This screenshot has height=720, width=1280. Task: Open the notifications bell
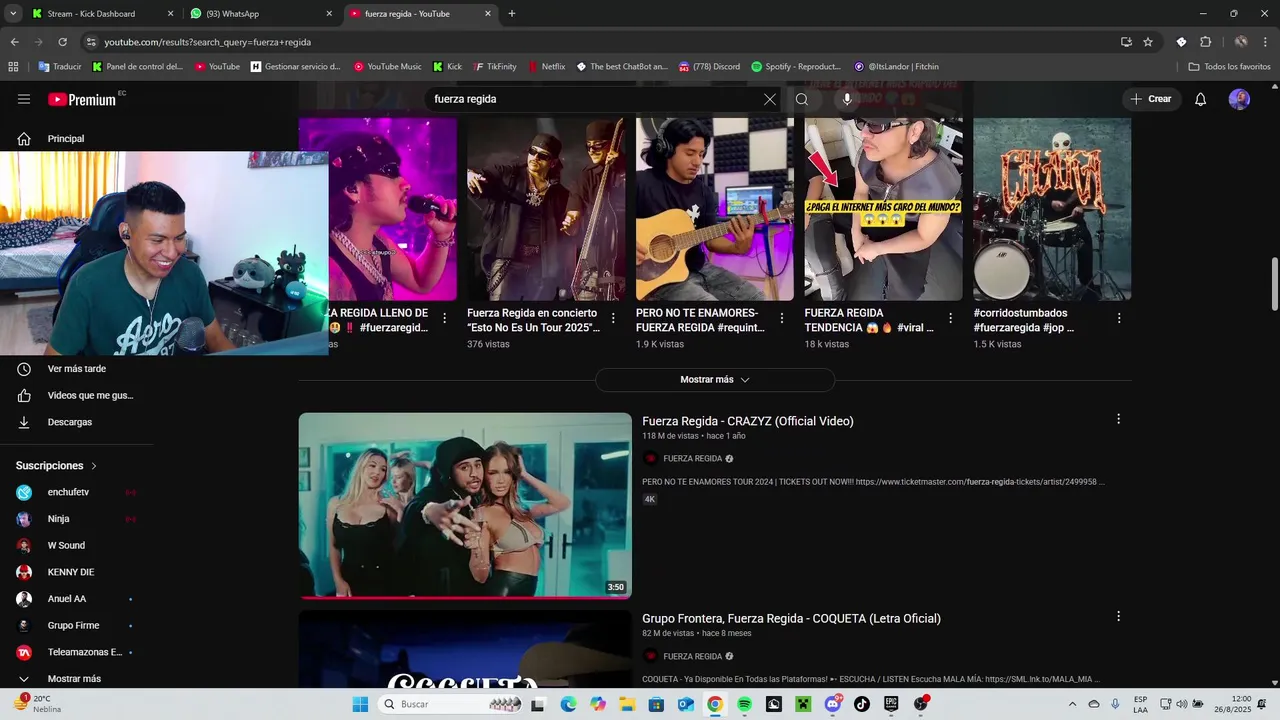pos(1201,99)
